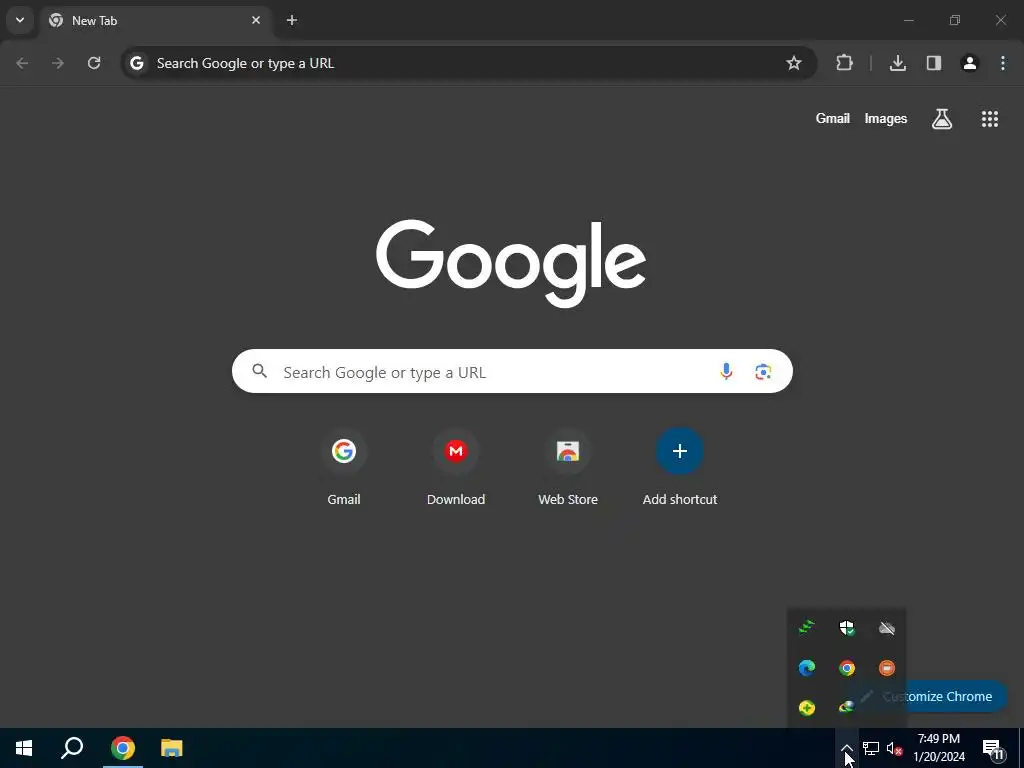The height and width of the screenshot is (768, 1024).
Task: Open the Google apps grid
Action: (990, 118)
